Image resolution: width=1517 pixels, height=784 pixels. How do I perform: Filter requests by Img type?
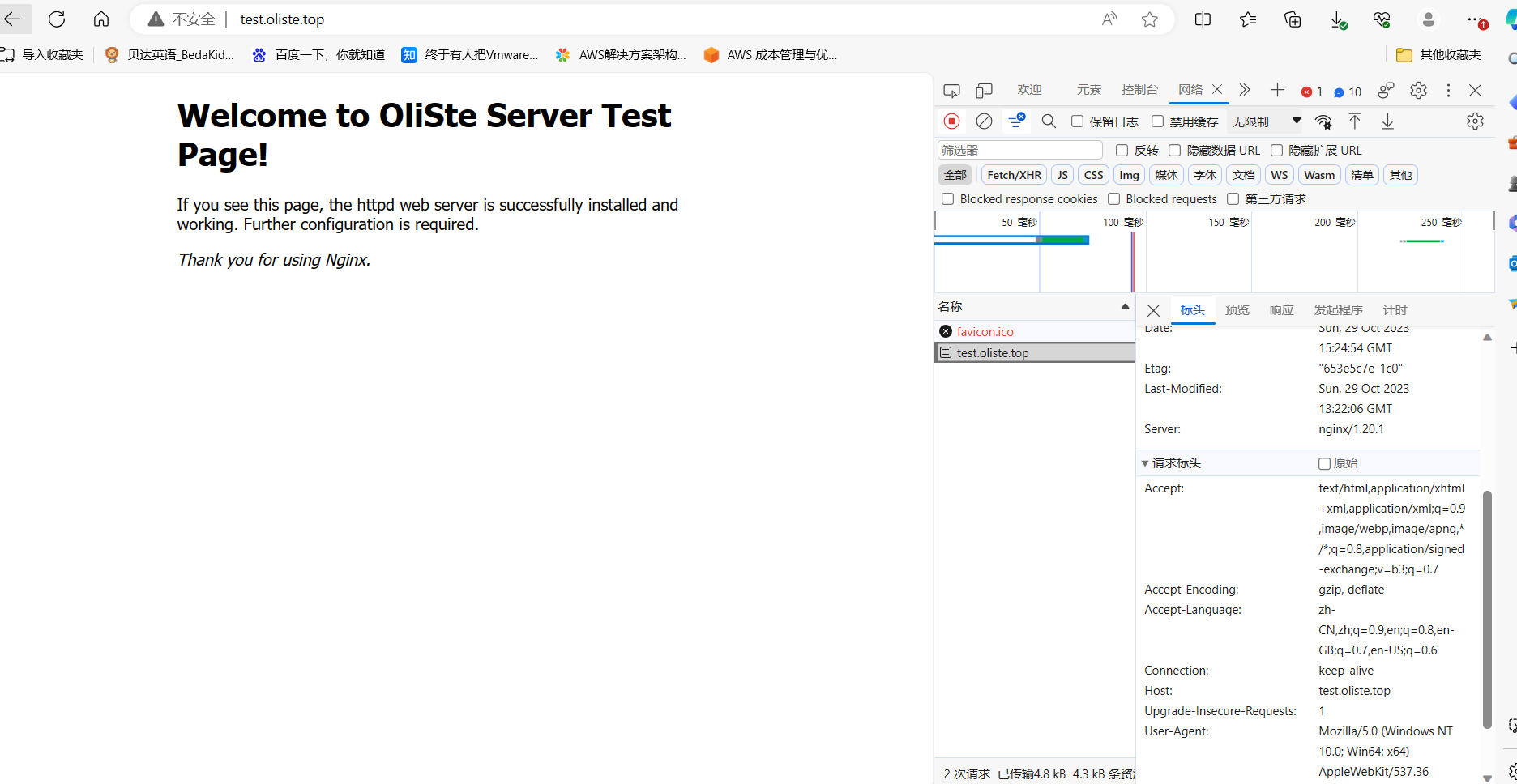click(x=1129, y=175)
